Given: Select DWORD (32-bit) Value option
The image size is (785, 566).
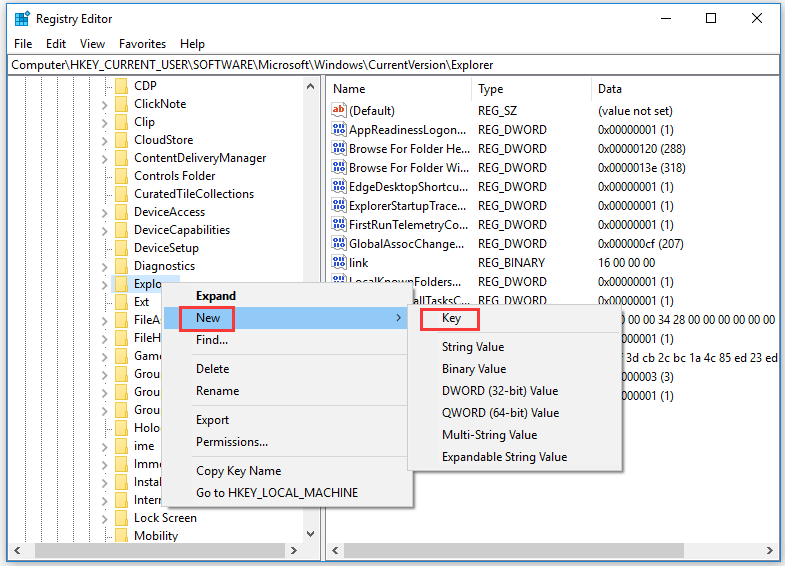Looking at the screenshot, I should point(500,391).
